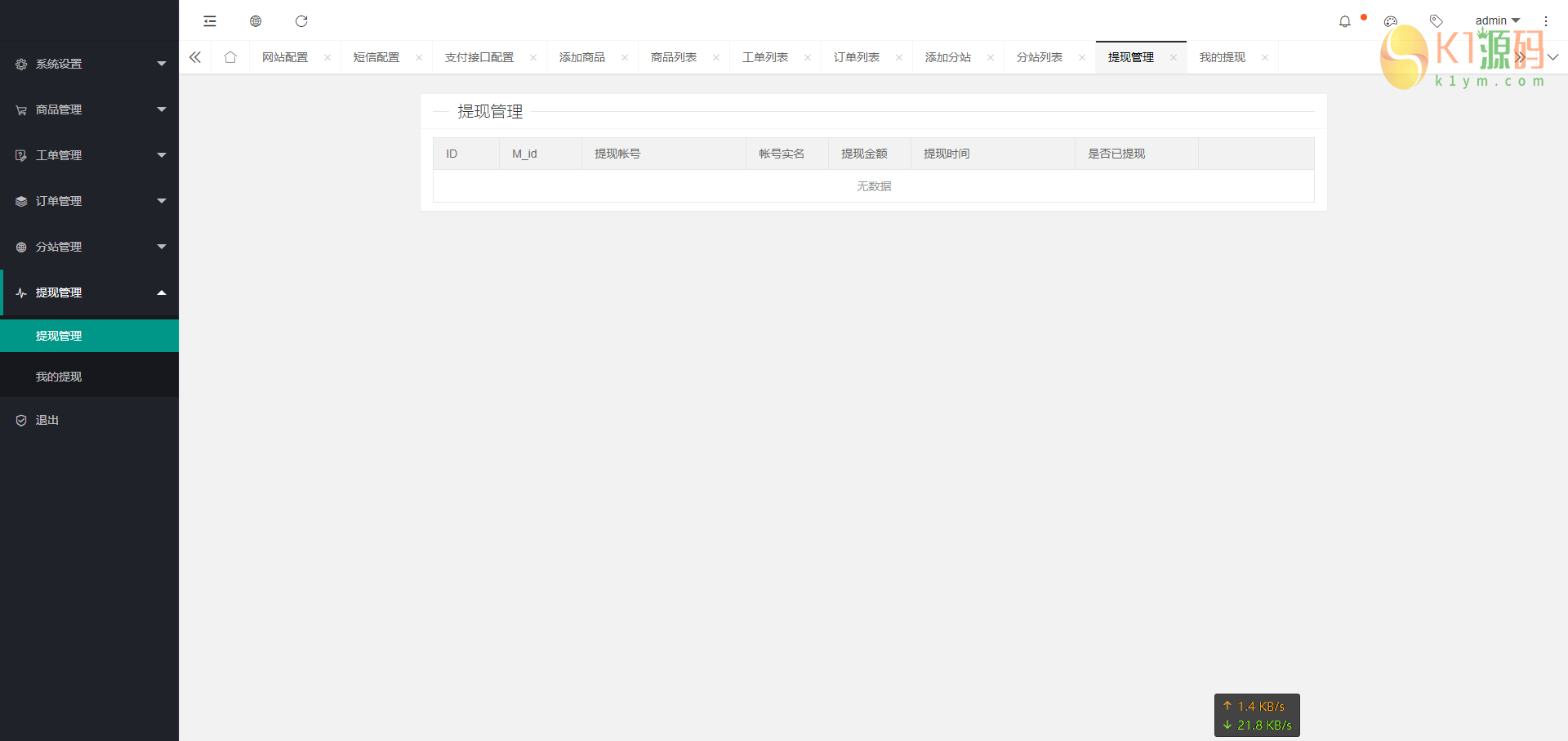Open the website globe icon
Viewport: 1568px width, 741px height.
[x=256, y=21]
